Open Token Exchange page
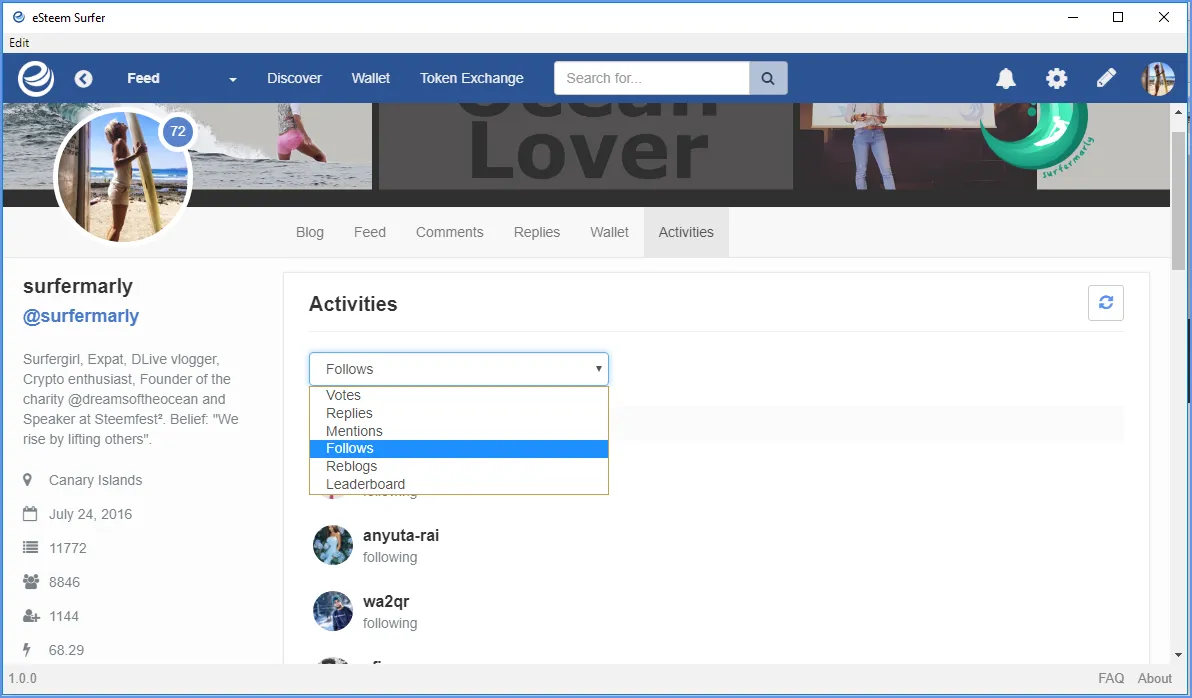 471,78
